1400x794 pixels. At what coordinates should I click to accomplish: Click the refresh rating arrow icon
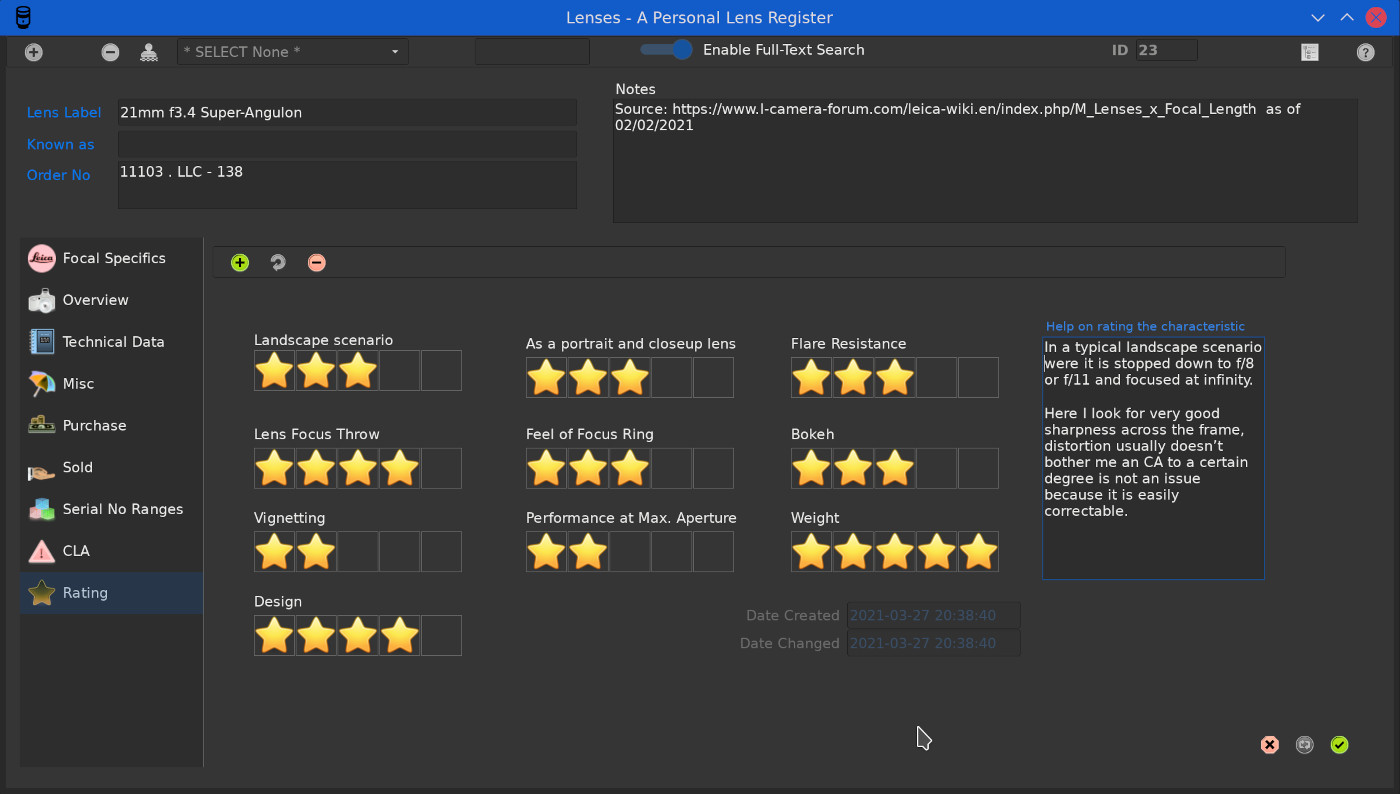(278, 263)
